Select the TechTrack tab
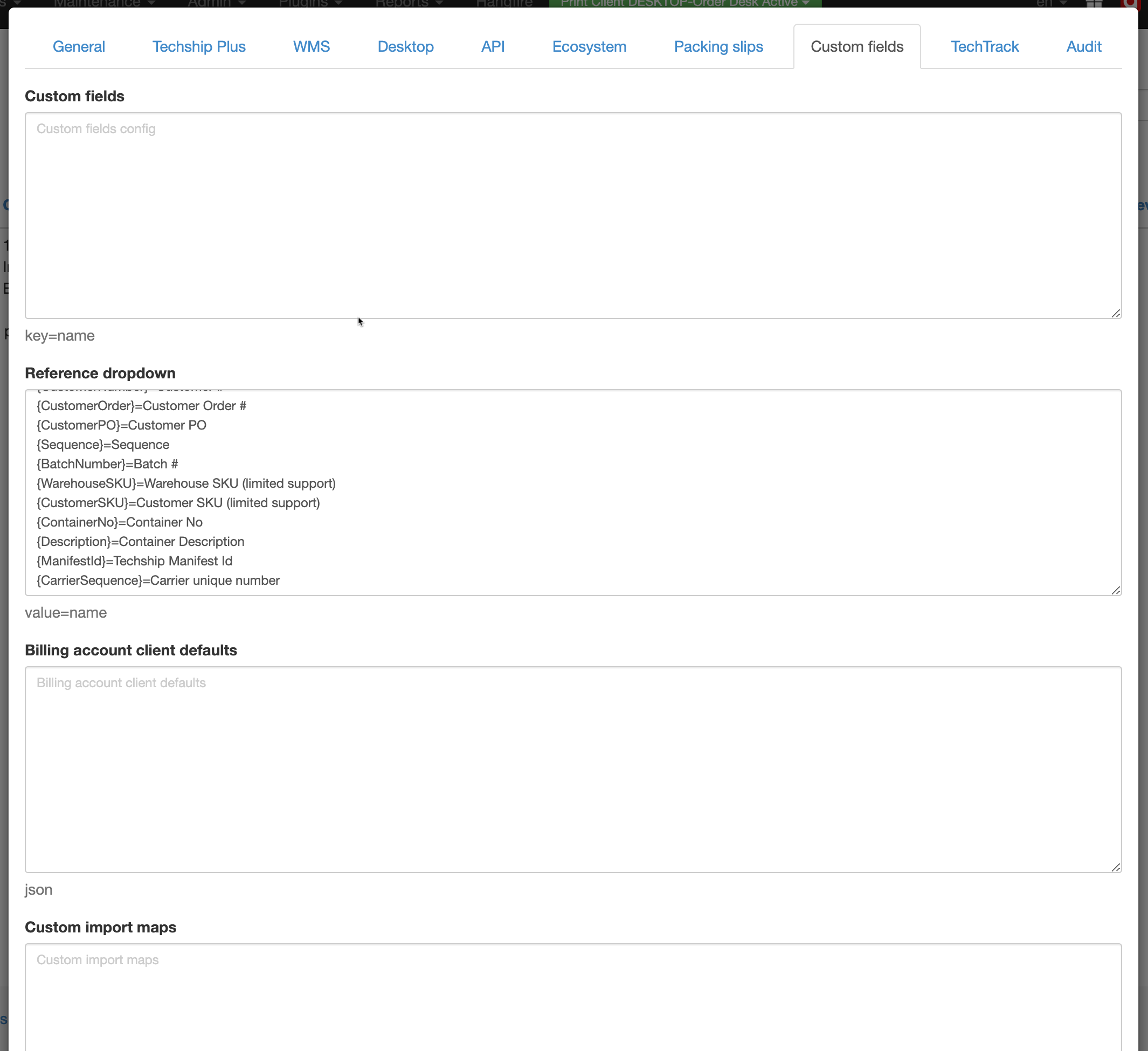This screenshot has width=1148, height=1051. click(x=984, y=47)
